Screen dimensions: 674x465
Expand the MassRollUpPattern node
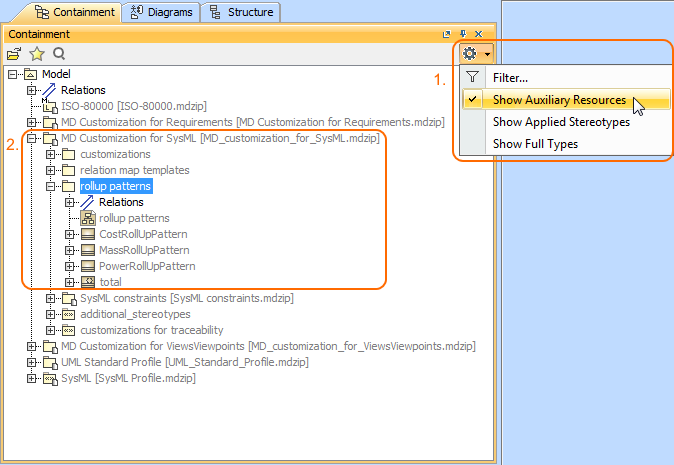[x=70, y=250]
